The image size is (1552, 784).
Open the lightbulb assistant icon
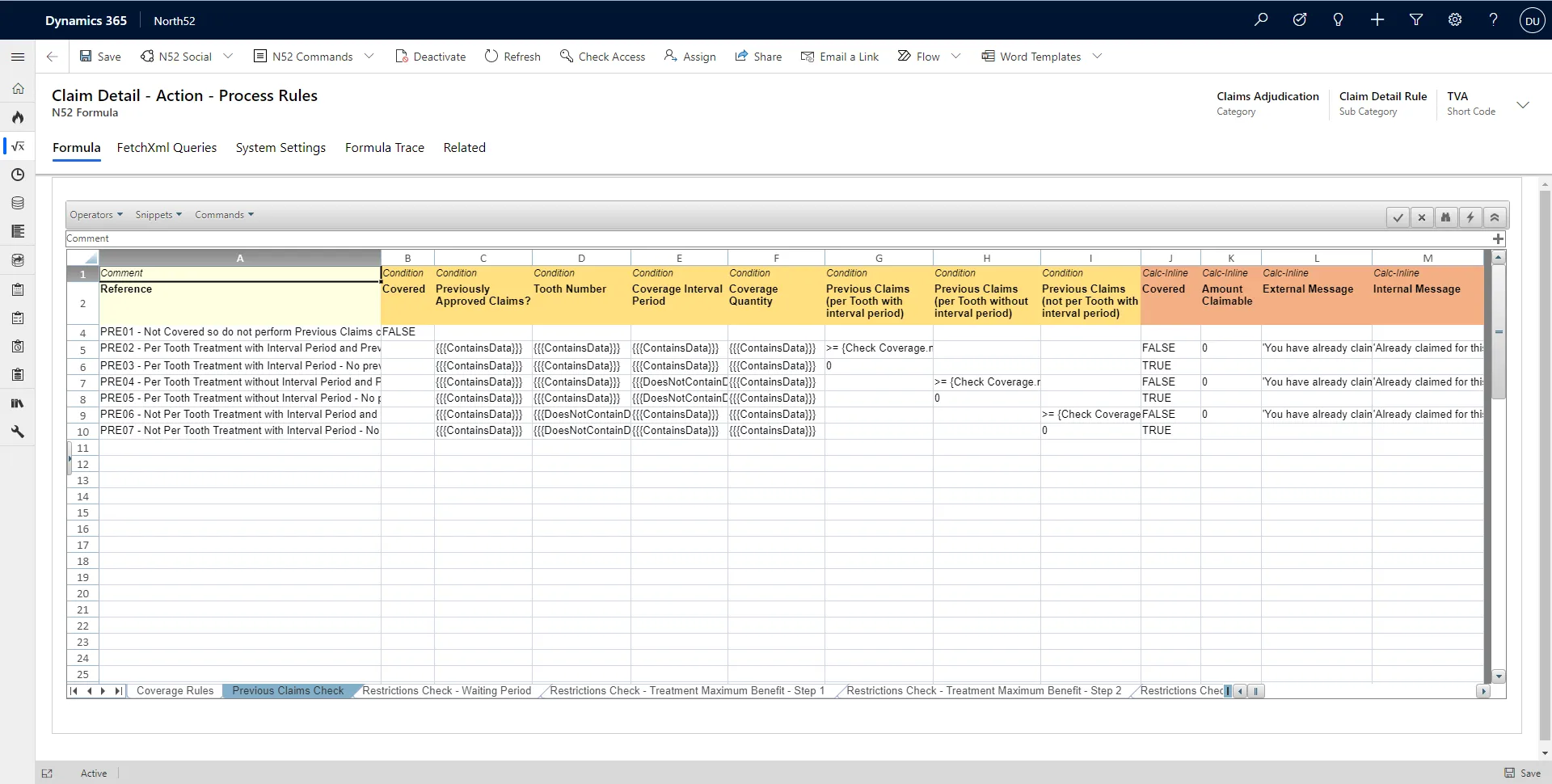pyautogui.click(x=1339, y=20)
